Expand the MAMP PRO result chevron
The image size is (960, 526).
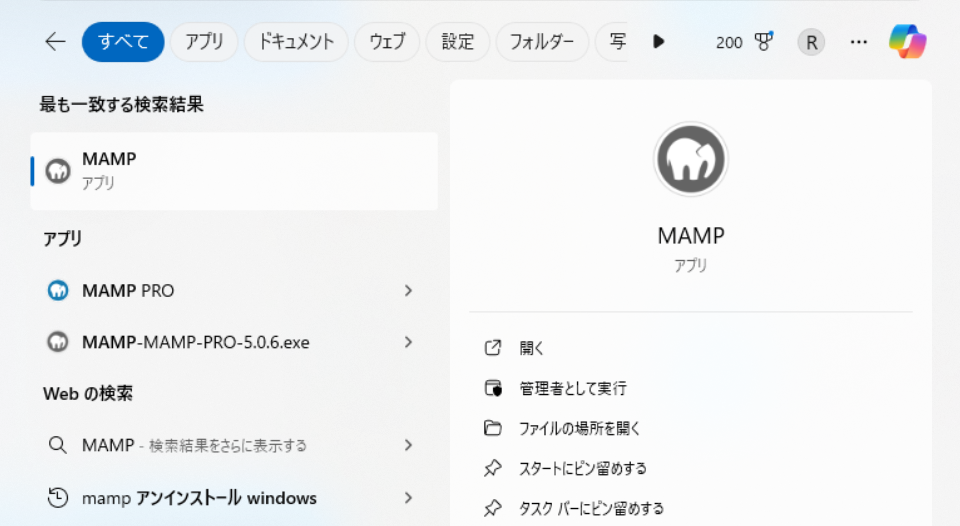[408, 290]
